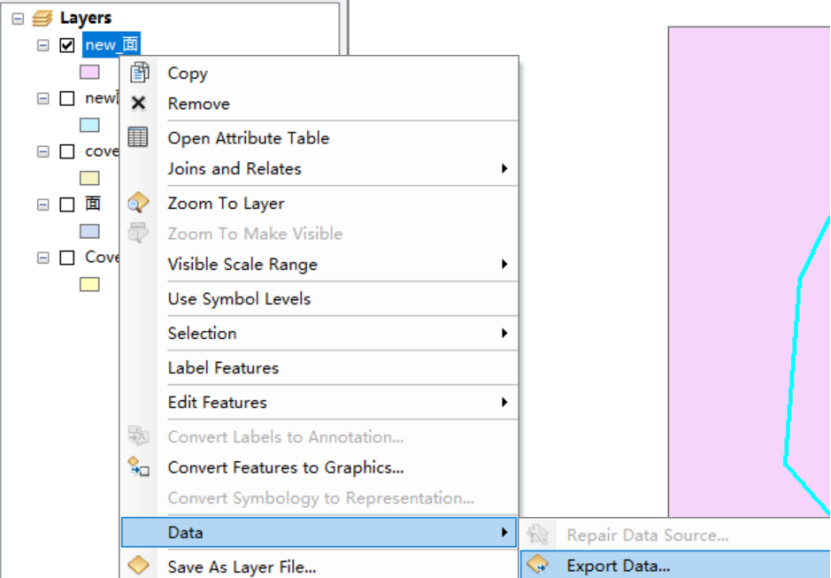The width and height of the screenshot is (831, 578).
Task: Click the Convert Features to Graphics icon
Action: (141, 465)
